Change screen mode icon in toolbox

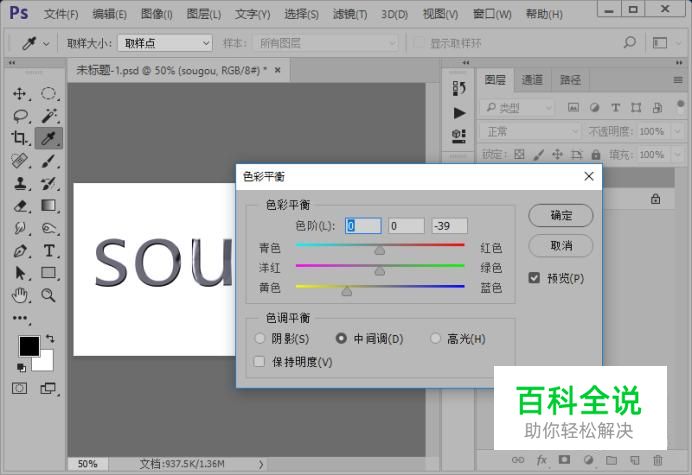(48, 388)
